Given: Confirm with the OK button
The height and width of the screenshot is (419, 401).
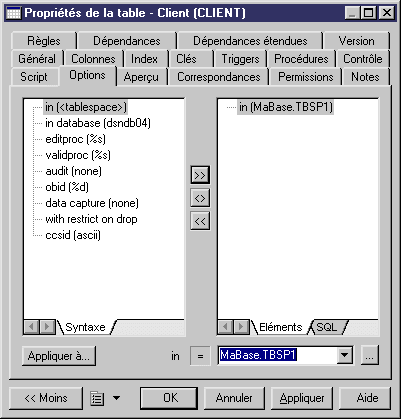Looking at the screenshot, I should (x=169, y=398).
